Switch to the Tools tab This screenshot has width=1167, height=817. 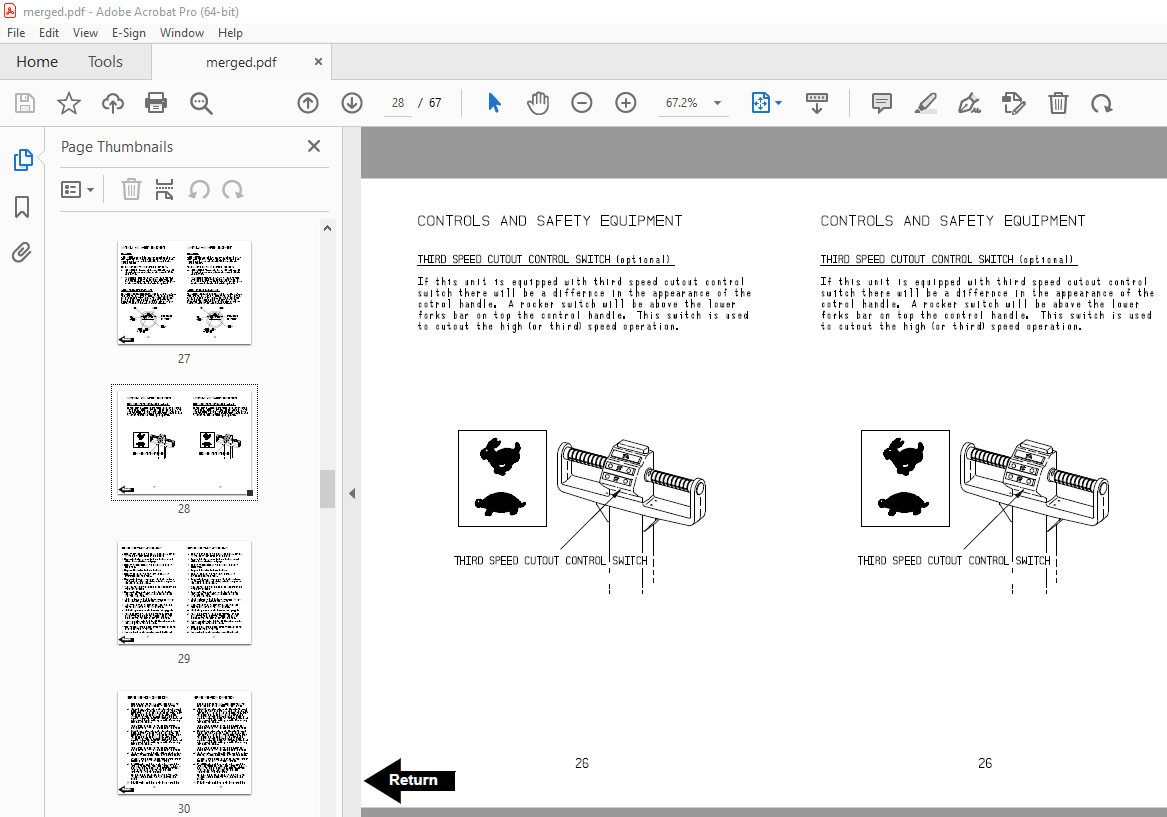tap(105, 61)
